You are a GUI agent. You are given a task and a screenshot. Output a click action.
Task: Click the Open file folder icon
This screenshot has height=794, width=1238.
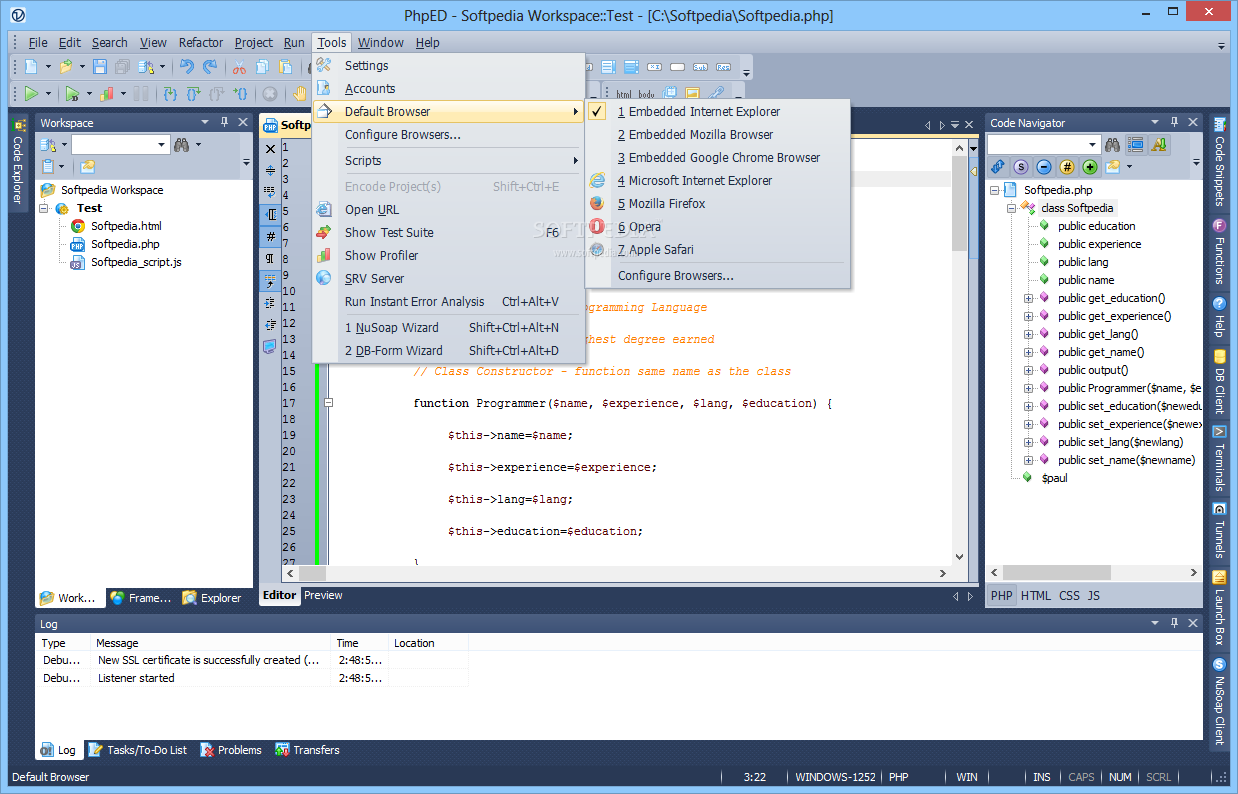pos(66,67)
